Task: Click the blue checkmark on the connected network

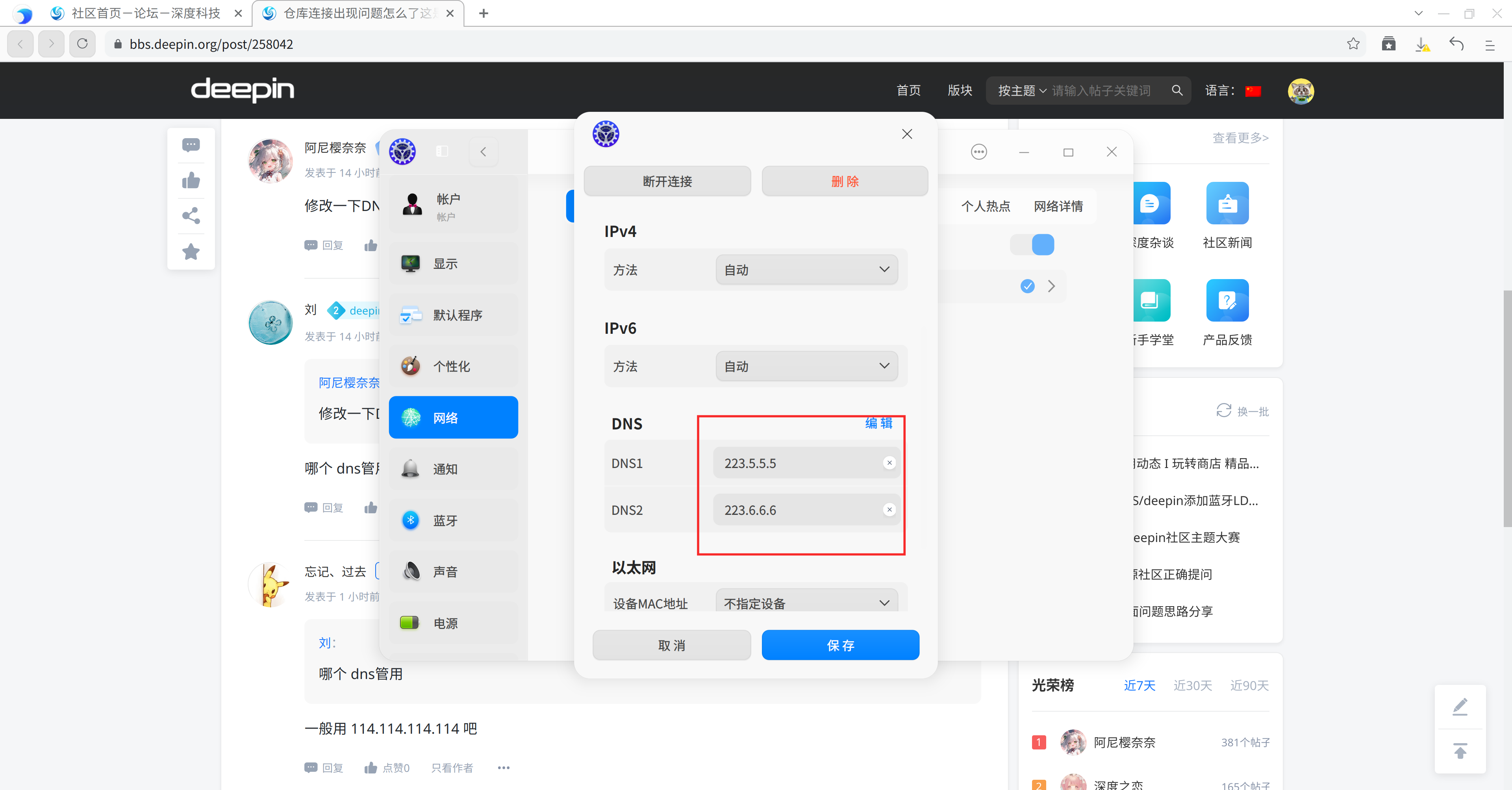Action: pos(1027,287)
